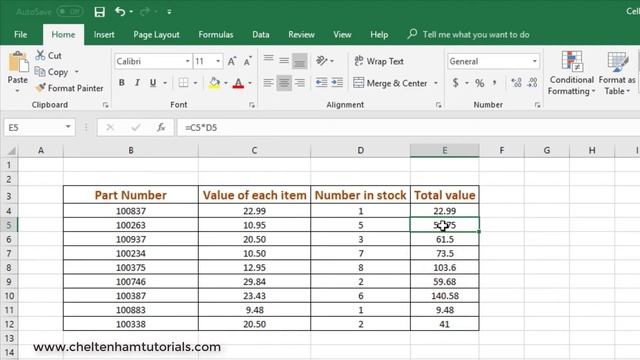Expand the Copy dropdown arrow

click(x=76, y=72)
